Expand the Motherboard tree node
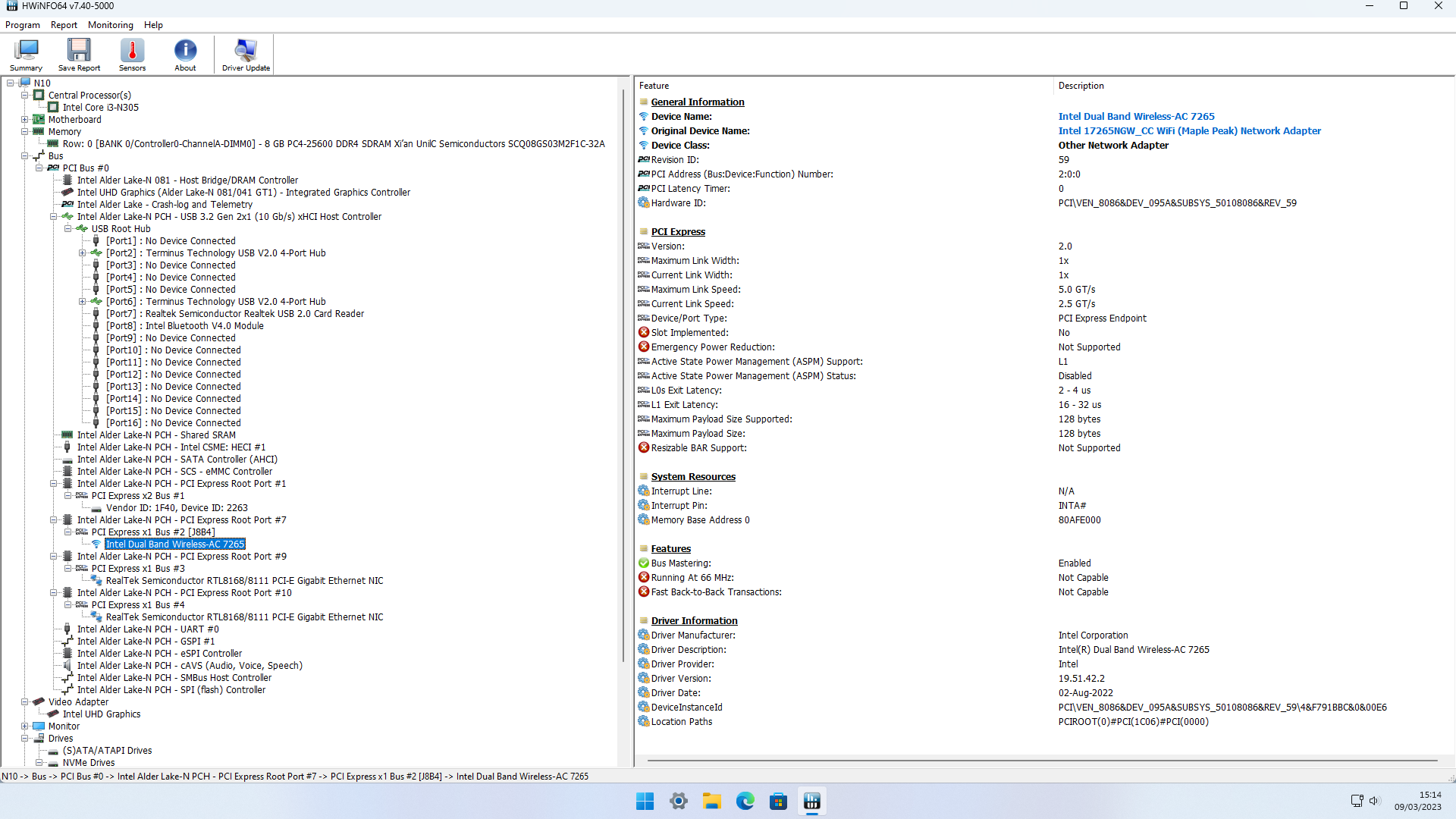 25,120
